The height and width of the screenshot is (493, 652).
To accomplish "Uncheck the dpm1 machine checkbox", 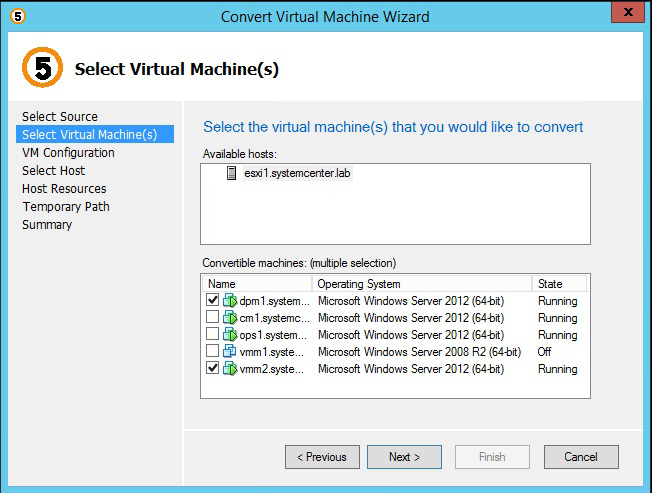I will [x=213, y=301].
